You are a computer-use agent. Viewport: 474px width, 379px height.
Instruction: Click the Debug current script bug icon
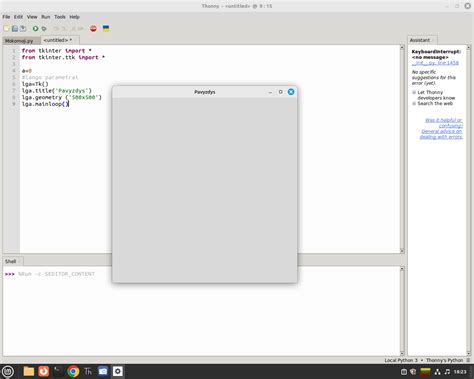[x=44, y=29]
